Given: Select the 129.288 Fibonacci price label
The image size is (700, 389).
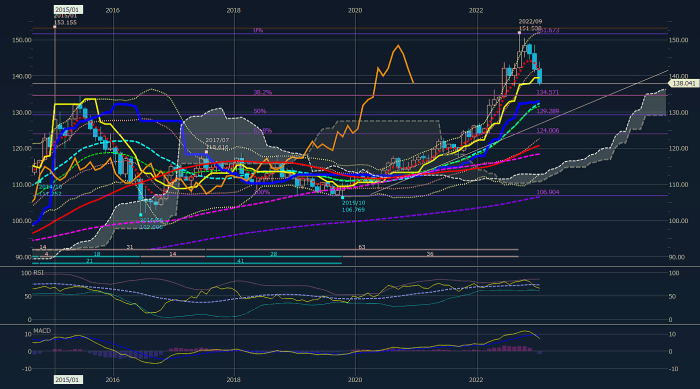Looking at the screenshot, I should pos(548,111).
